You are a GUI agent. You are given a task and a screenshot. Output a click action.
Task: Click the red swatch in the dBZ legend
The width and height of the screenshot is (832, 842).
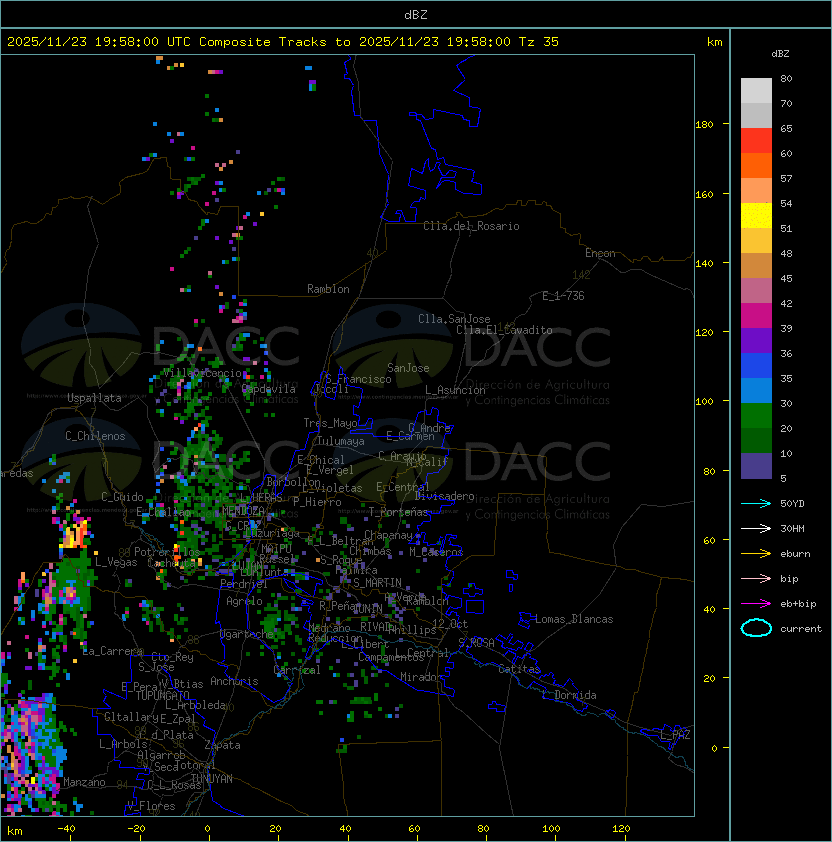click(756, 141)
